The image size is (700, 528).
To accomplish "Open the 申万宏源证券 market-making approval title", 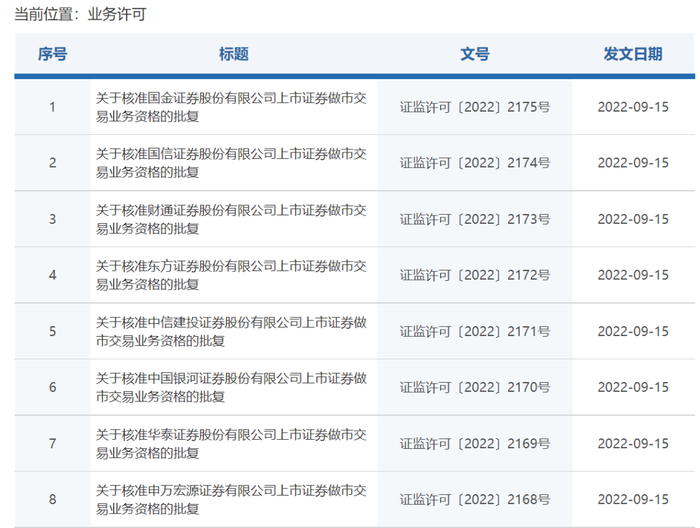I will coord(231,499).
